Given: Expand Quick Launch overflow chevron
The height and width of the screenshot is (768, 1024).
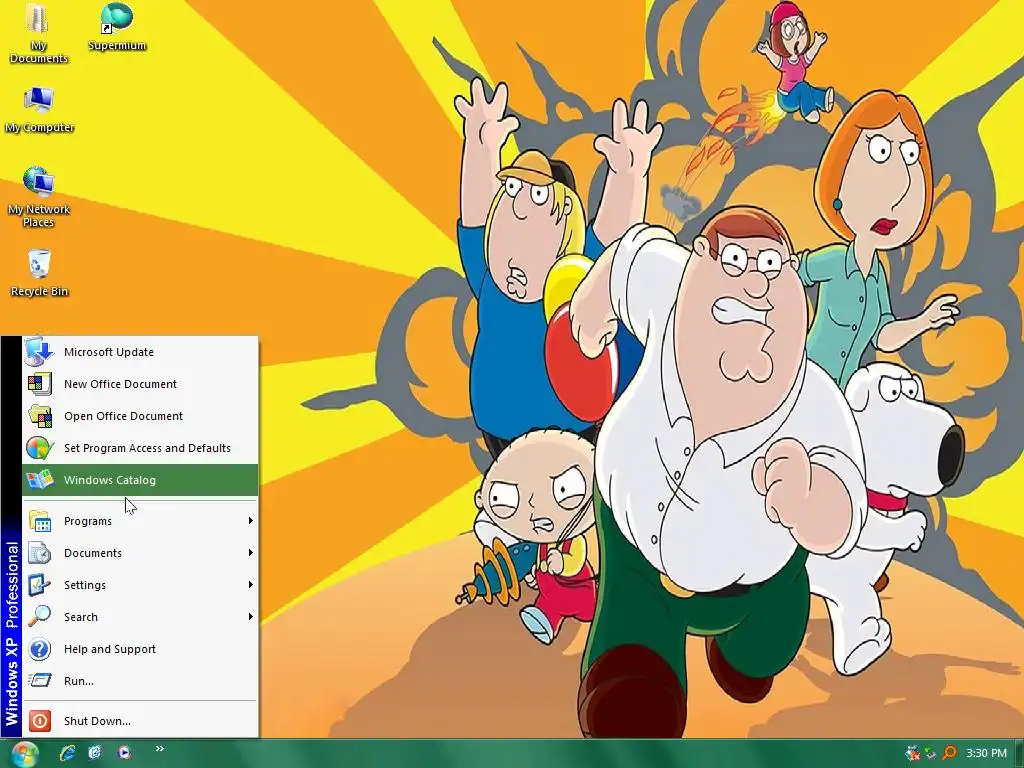Looking at the screenshot, I should [159, 749].
